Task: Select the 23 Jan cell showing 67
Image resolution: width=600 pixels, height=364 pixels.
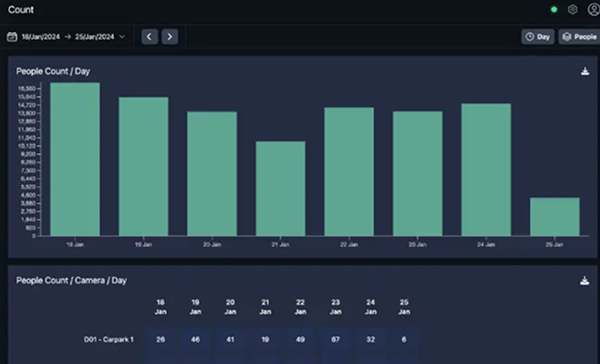Action: pos(335,340)
